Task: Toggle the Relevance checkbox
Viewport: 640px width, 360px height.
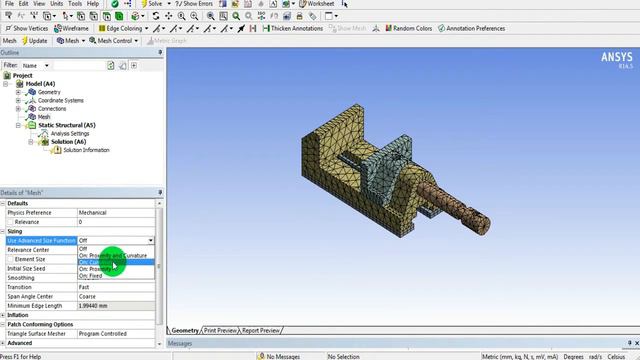Action: (x=11, y=222)
